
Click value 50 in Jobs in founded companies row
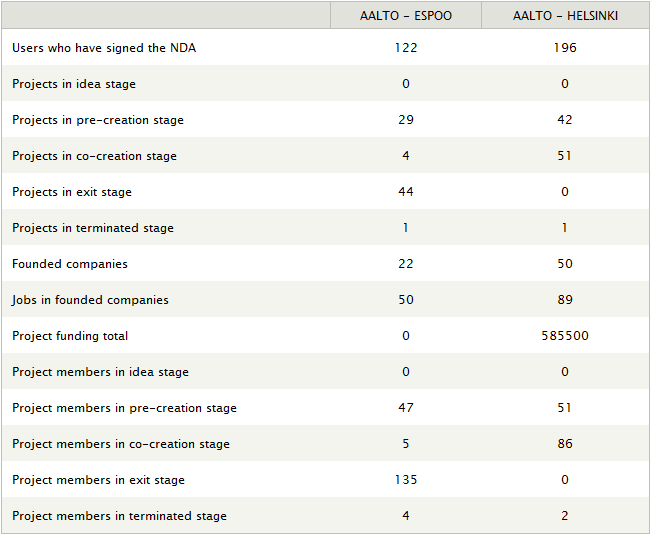click(406, 300)
